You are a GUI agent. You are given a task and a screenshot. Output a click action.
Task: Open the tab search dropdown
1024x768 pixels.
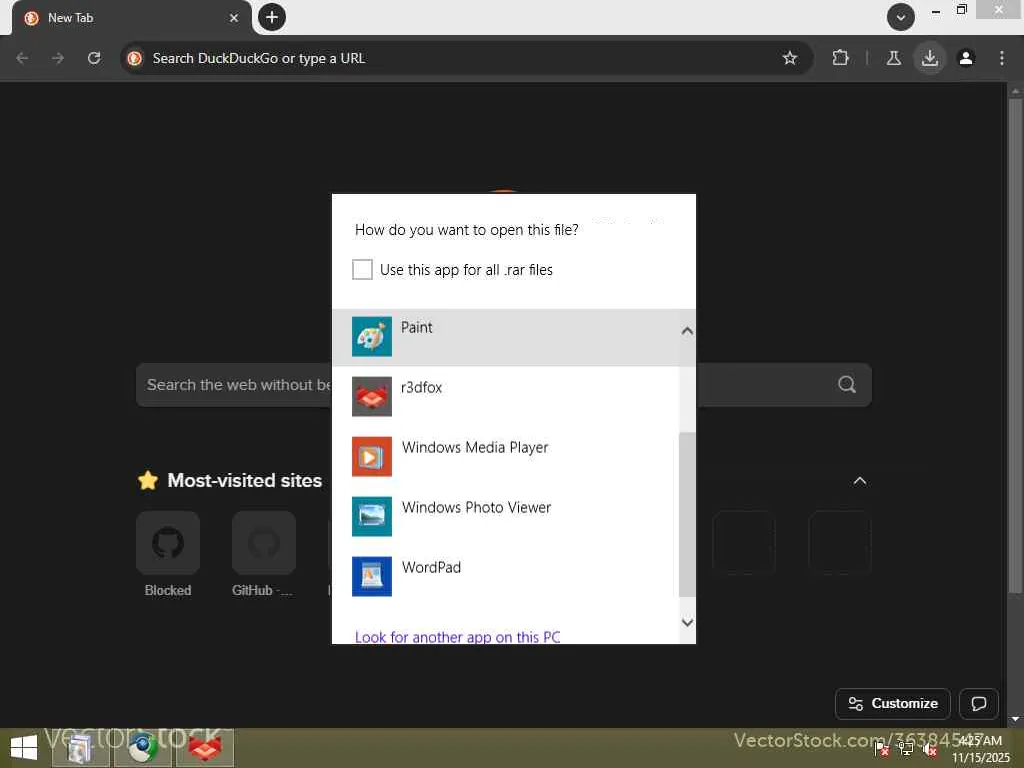tap(901, 17)
